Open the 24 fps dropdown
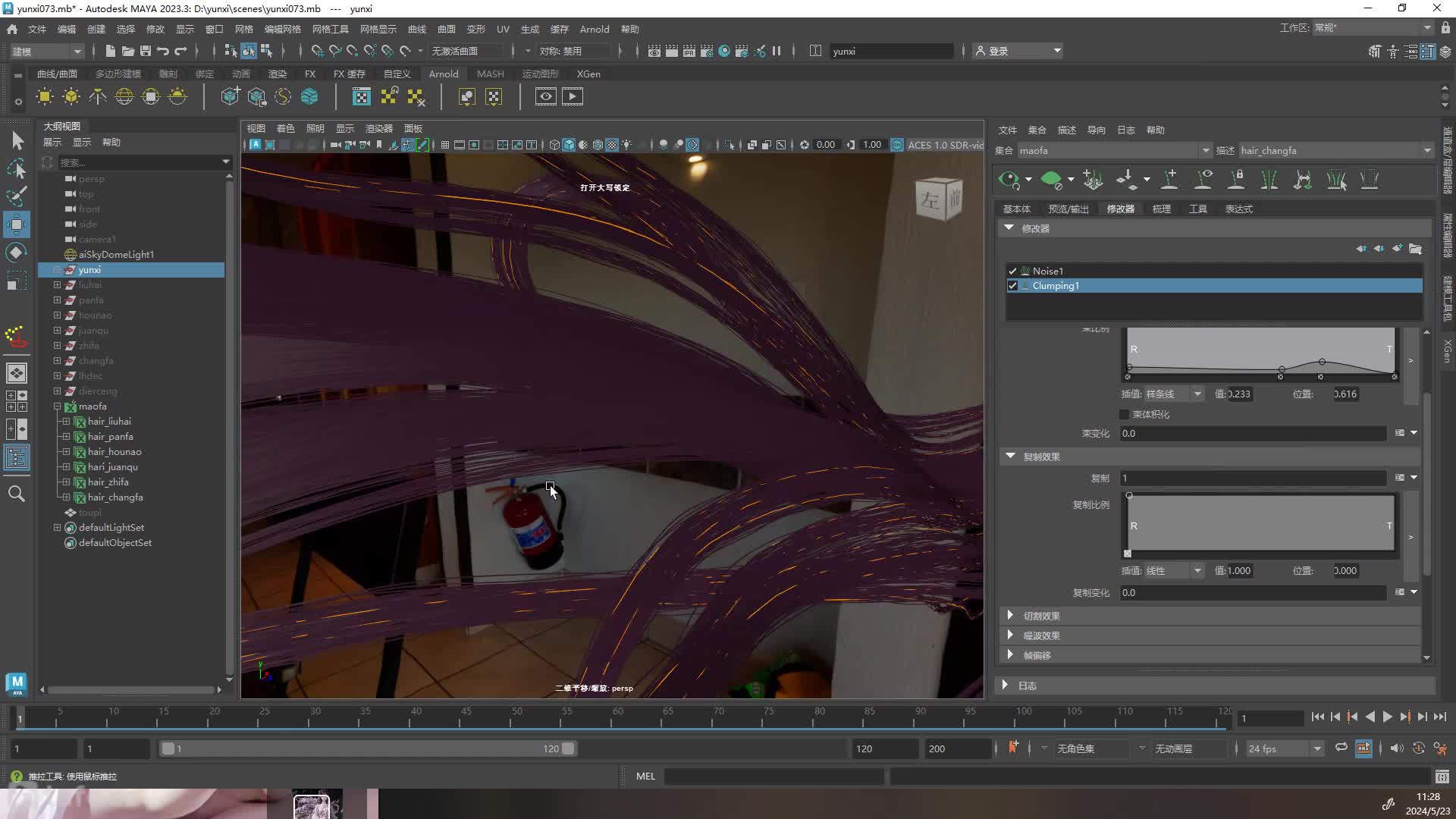Screen dimensions: 1456x819 pyautogui.click(x=1285, y=748)
